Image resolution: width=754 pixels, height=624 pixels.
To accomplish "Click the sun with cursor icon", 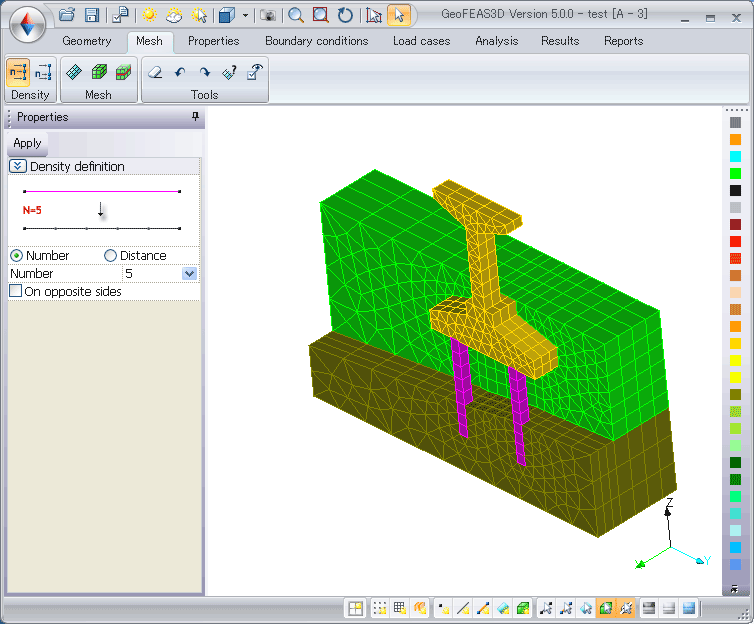I will coord(199,15).
